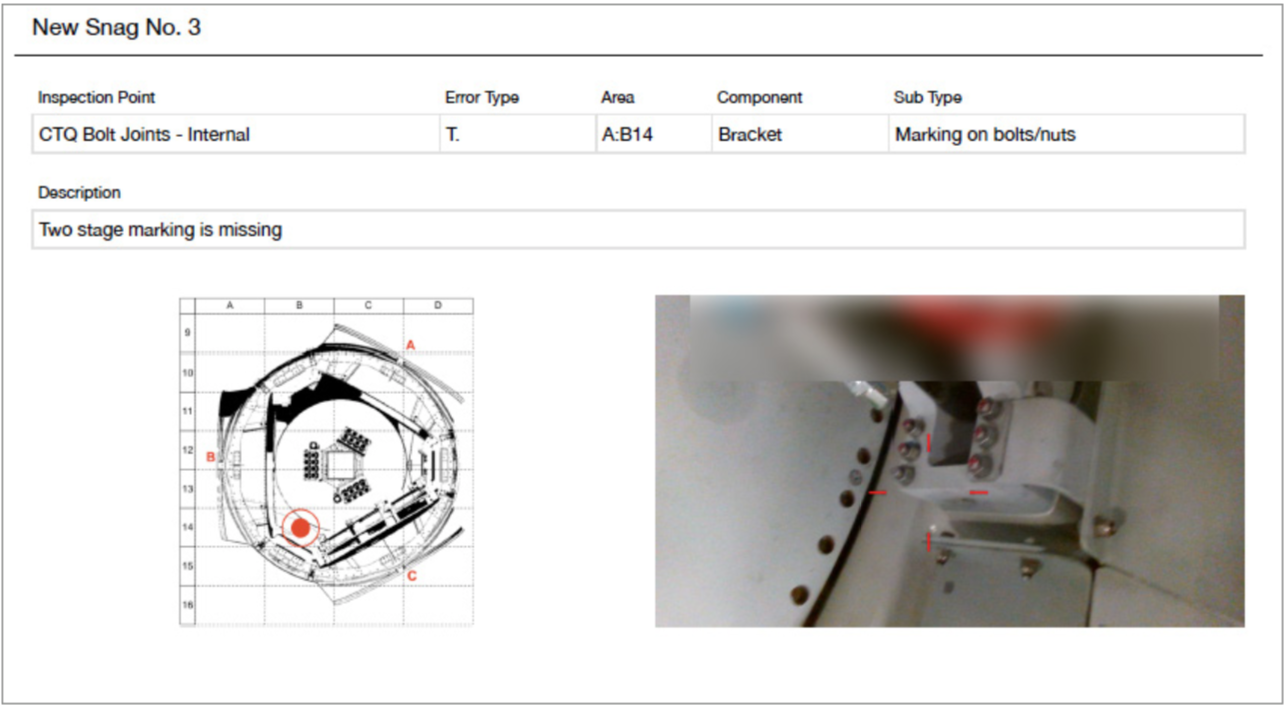Select the Component field 'Bracket'
Image resolution: width=1286 pixels, height=707 pixels.
coord(800,134)
